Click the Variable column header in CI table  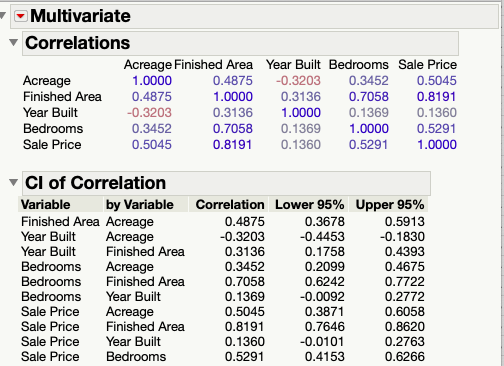(60, 204)
